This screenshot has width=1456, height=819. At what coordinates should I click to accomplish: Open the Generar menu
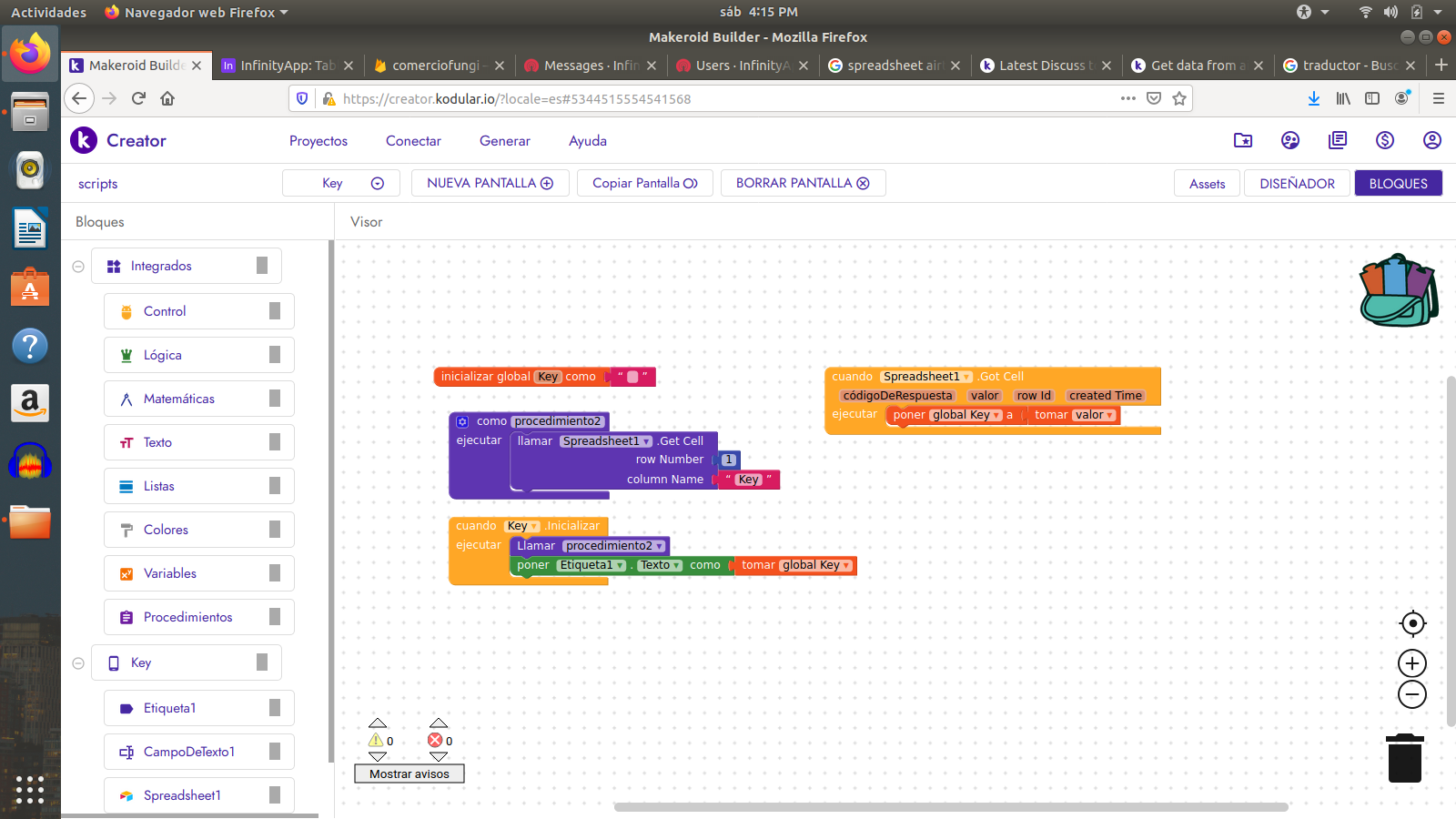click(x=504, y=141)
